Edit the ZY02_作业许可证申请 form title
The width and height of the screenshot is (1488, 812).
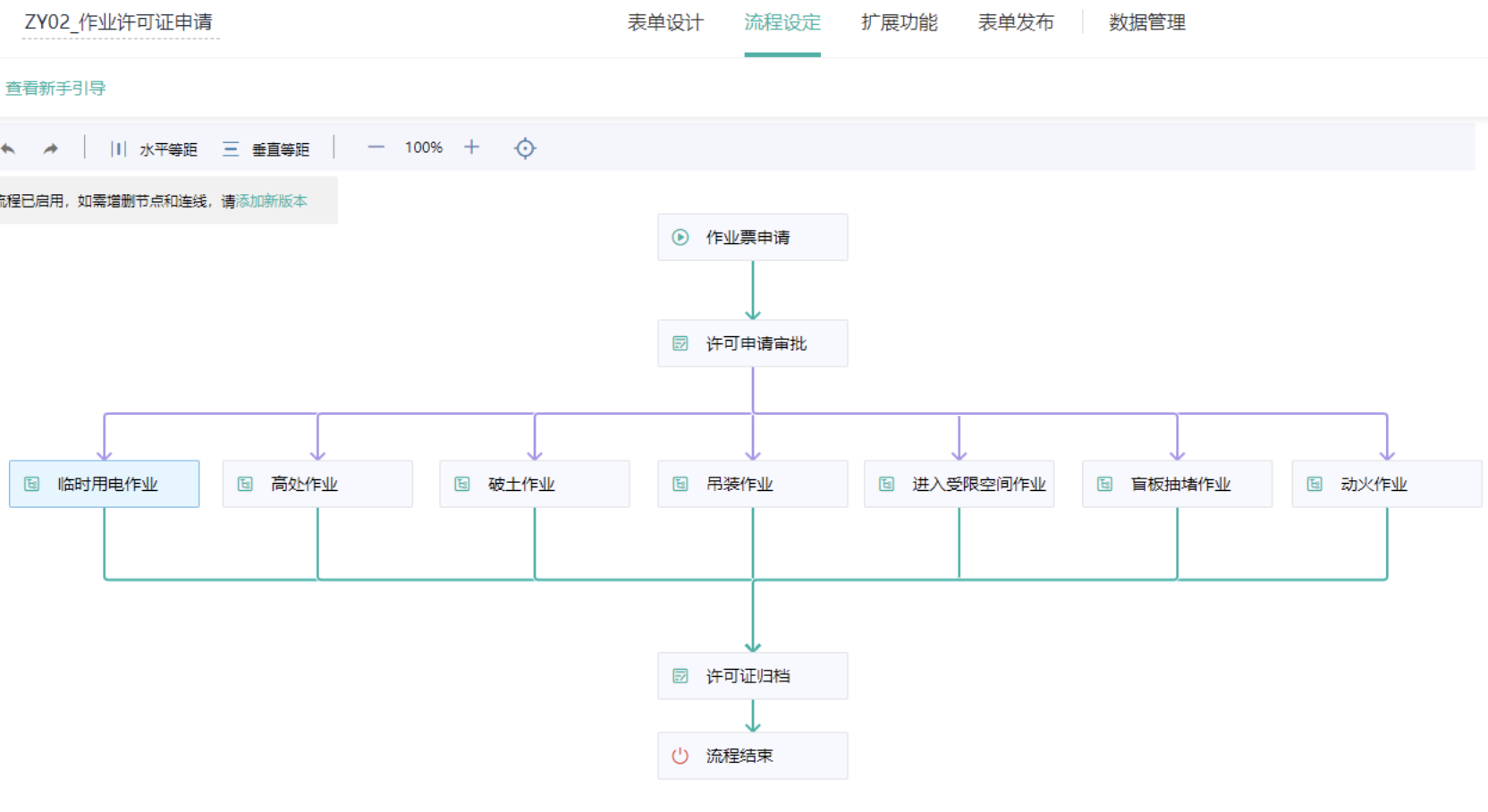point(119,22)
